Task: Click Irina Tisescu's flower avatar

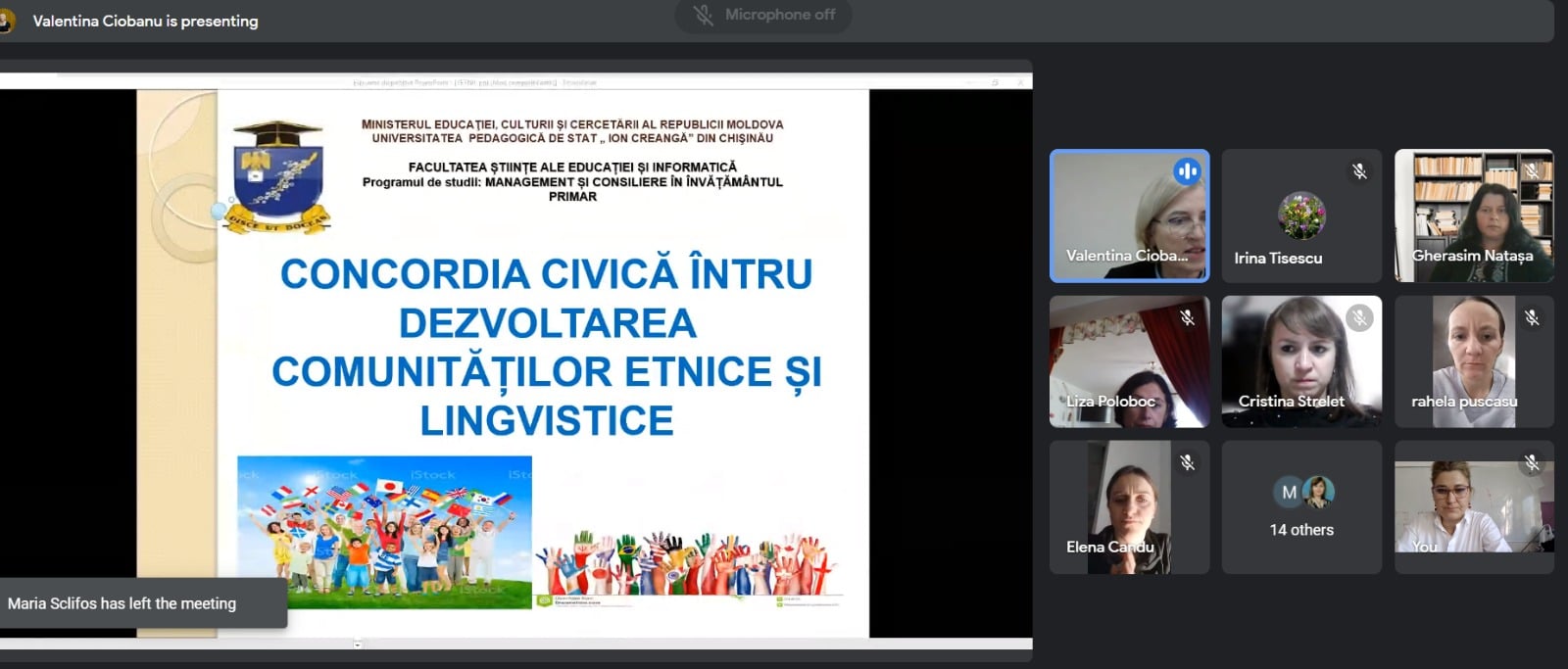Action: point(1301,215)
